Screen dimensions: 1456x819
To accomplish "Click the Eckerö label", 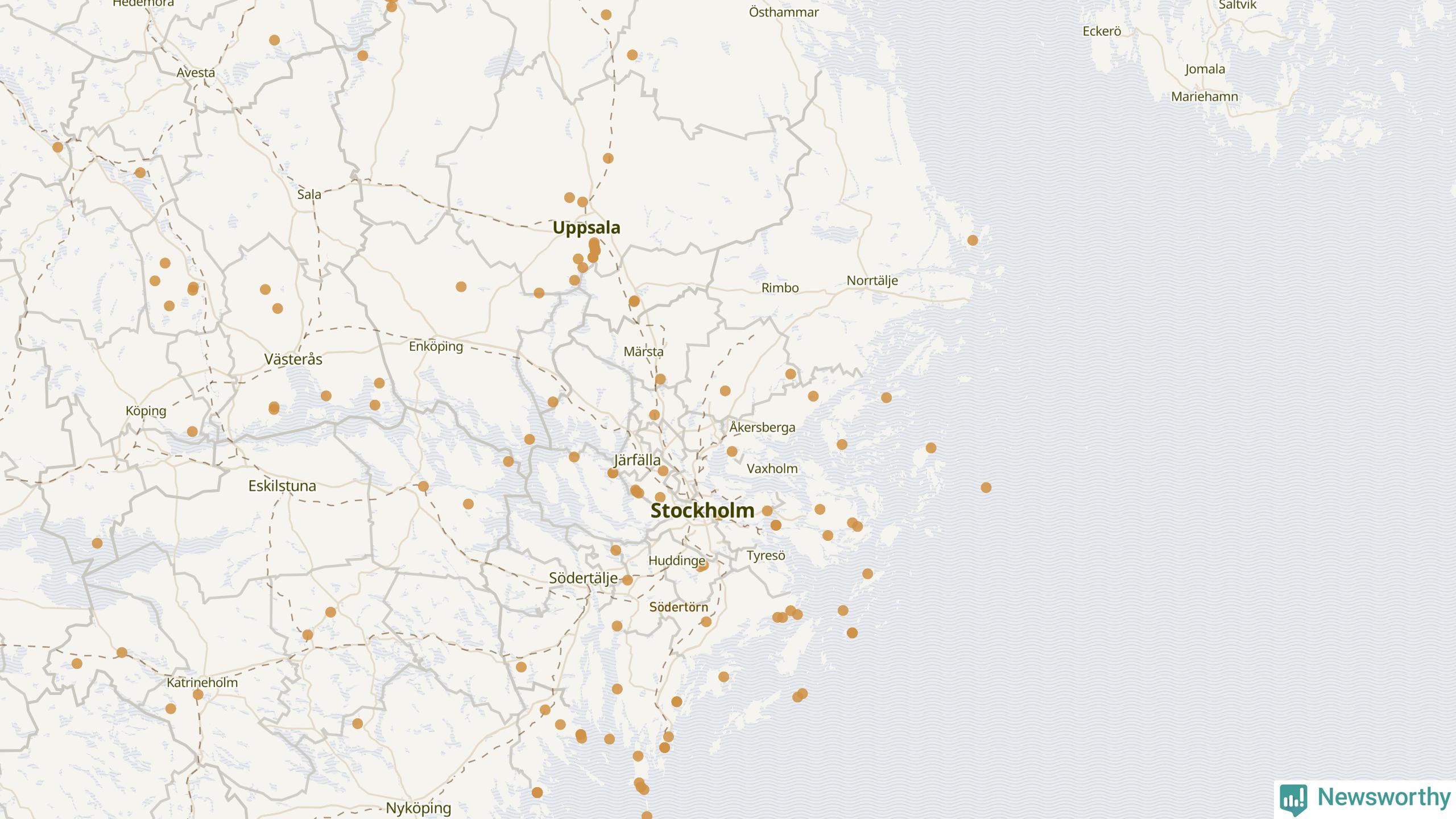I will click(1102, 31).
